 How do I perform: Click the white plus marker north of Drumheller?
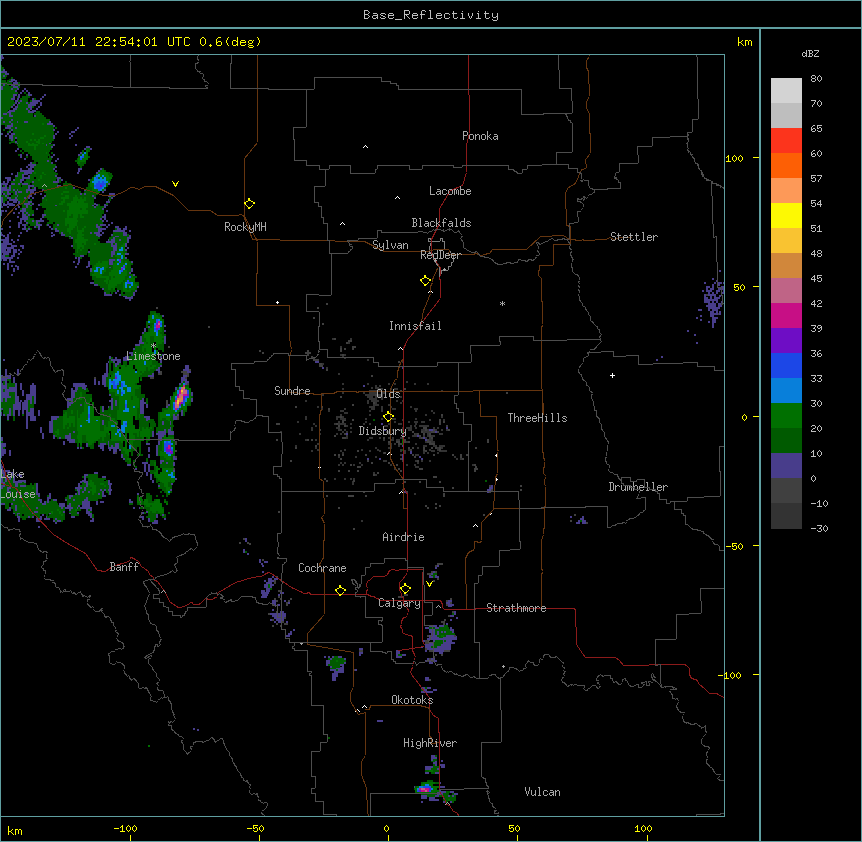[x=612, y=375]
